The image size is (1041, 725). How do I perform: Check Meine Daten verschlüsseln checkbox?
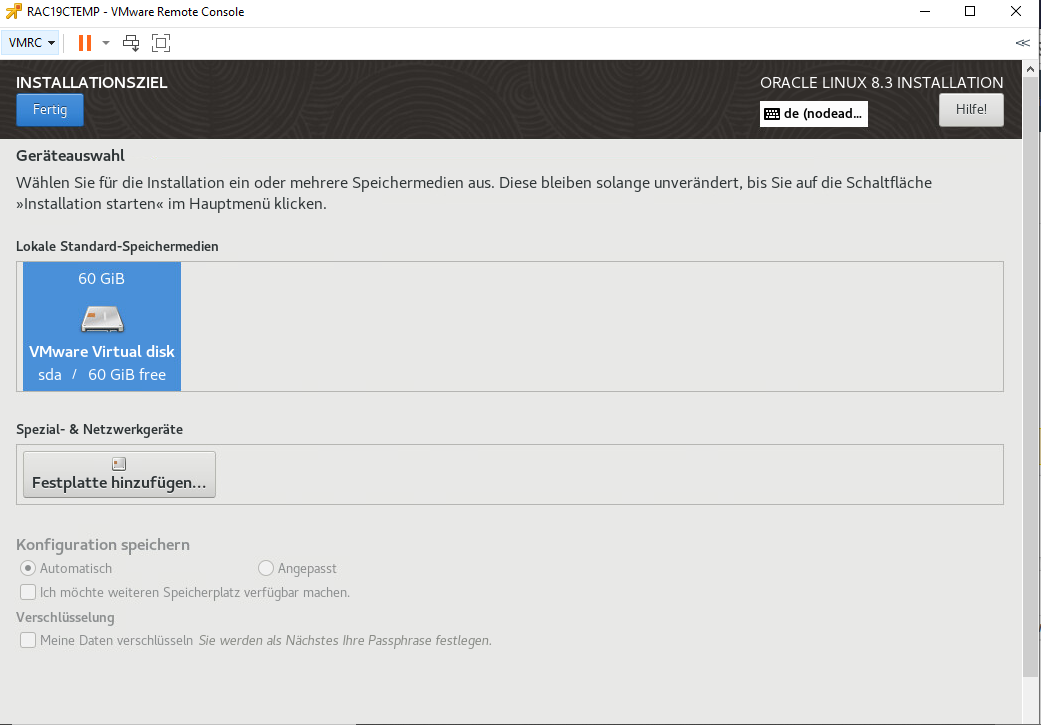tap(28, 640)
